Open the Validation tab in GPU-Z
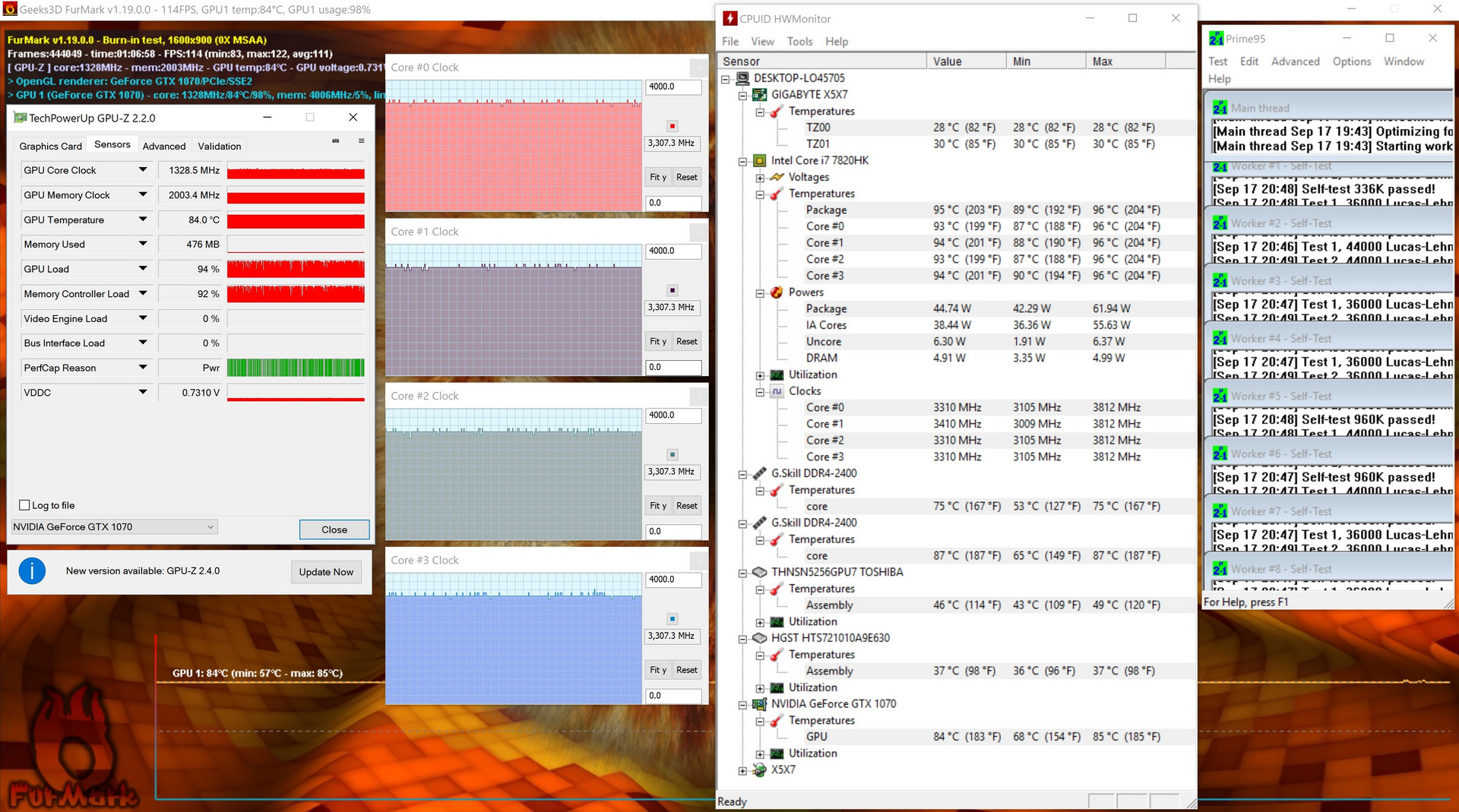Image resolution: width=1459 pixels, height=812 pixels. (x=220, y=146)
